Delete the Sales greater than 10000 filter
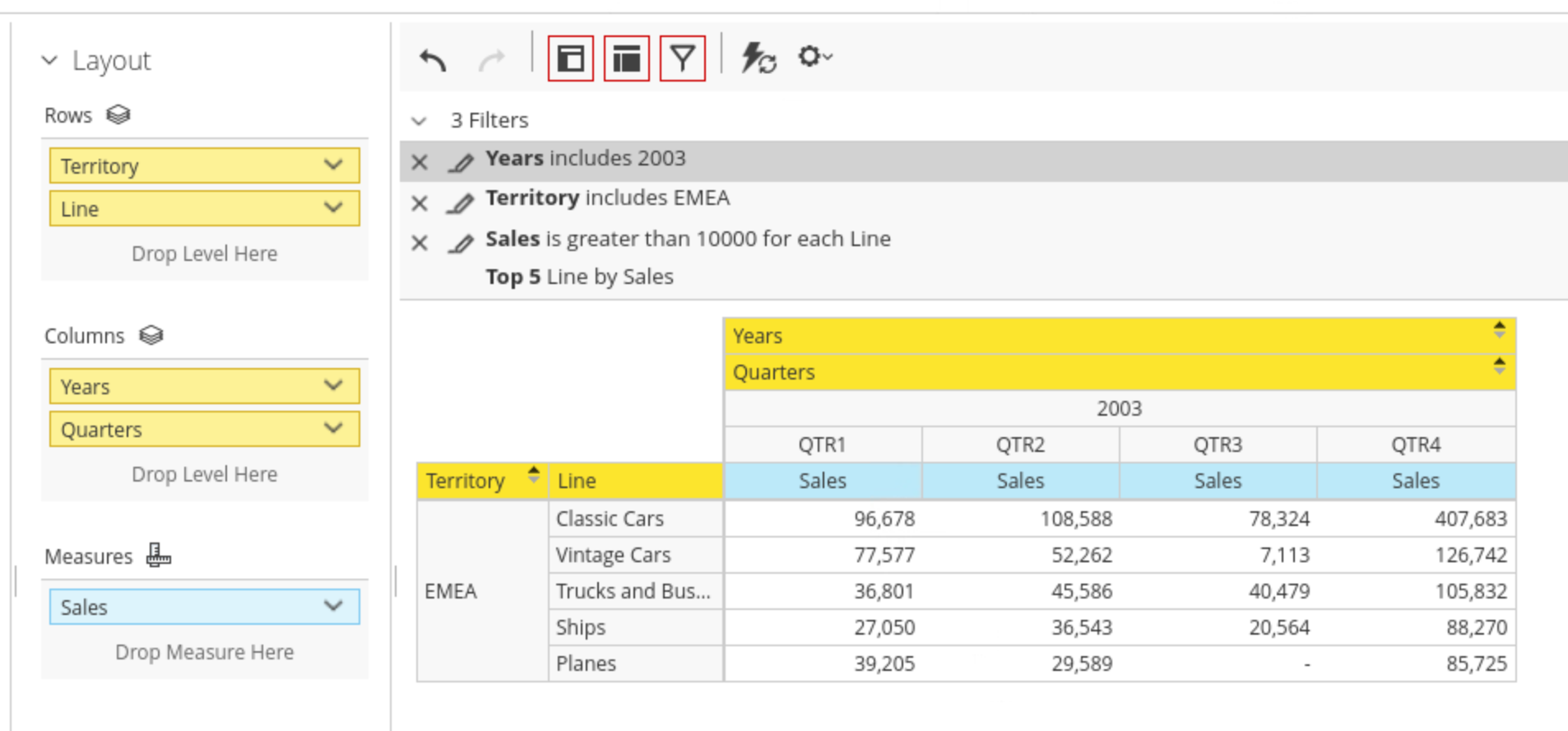Screen dimensions: 1568x731 click(420, 243)
